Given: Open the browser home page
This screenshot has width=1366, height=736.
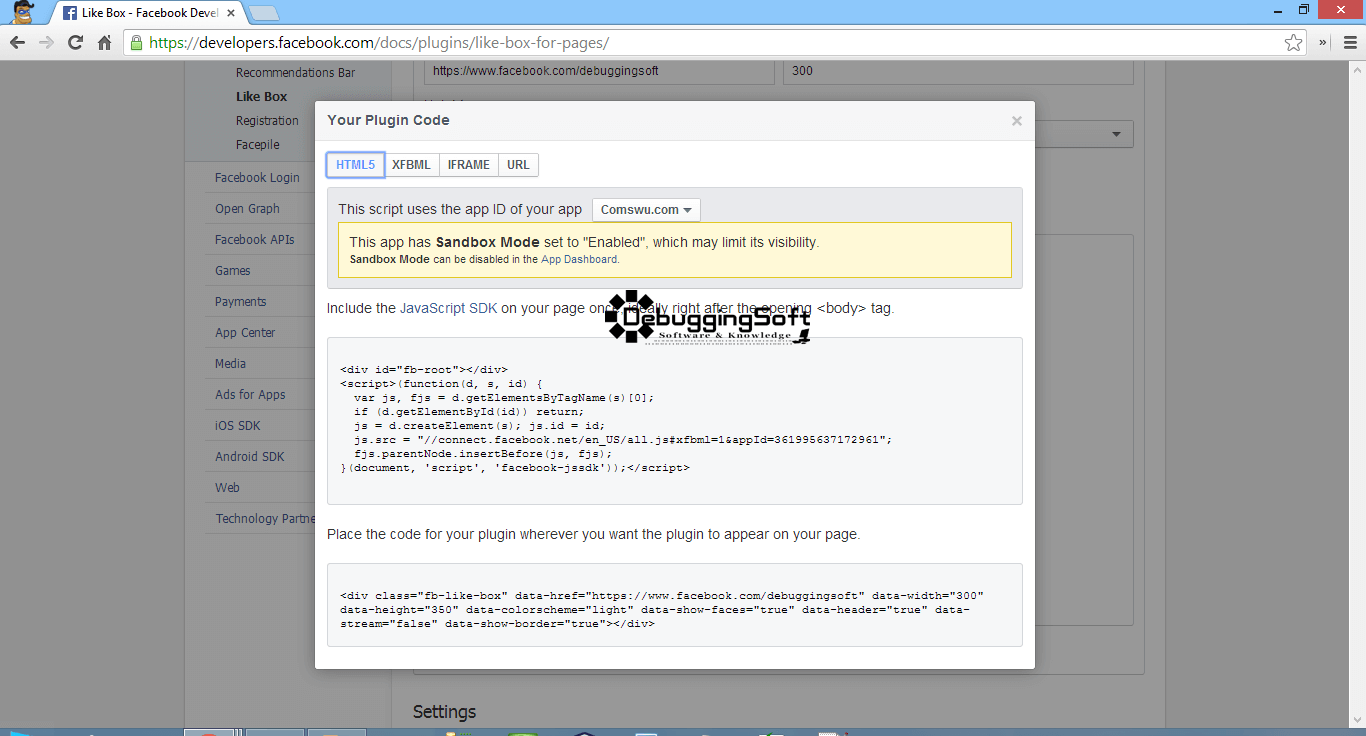Looking at the screenshot, I should [x=104, y=43].
